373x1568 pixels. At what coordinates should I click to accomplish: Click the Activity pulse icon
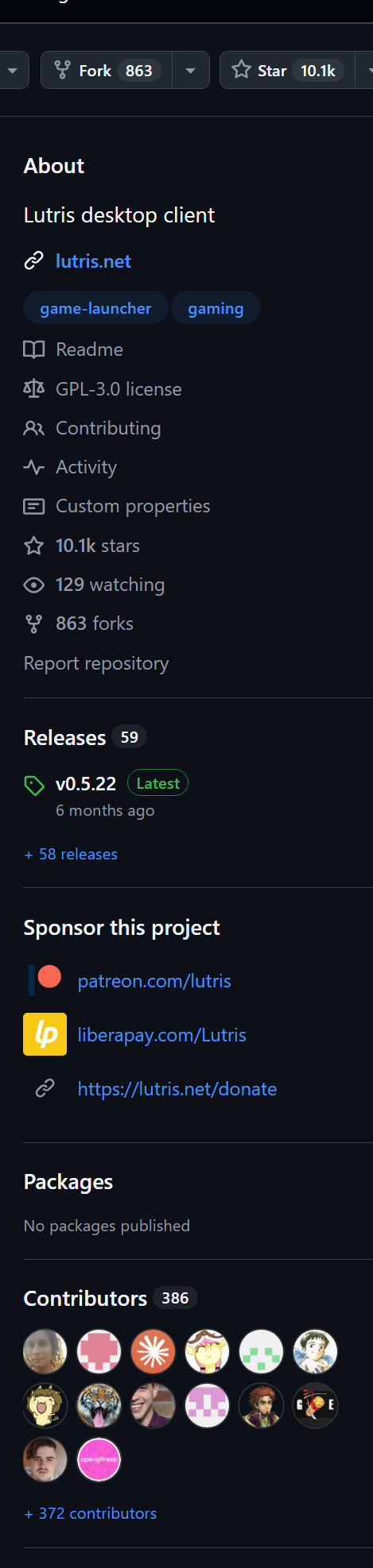pyautogui.click(x=34, y=467)
